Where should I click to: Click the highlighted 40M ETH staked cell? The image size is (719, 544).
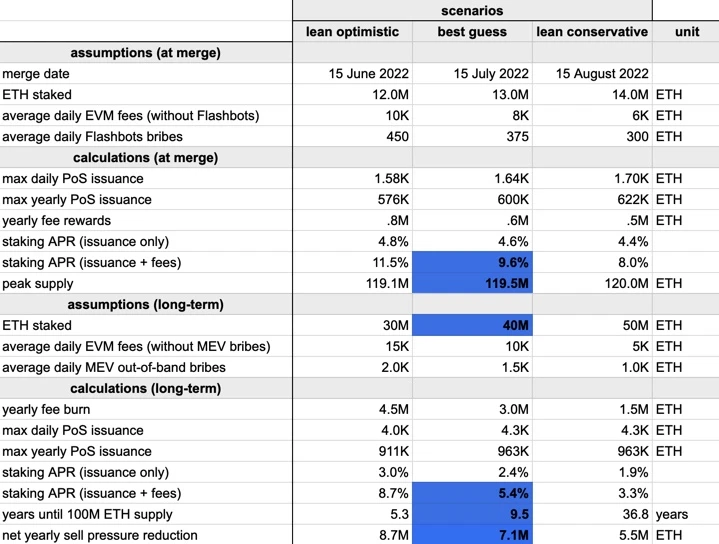pos(472,325)
